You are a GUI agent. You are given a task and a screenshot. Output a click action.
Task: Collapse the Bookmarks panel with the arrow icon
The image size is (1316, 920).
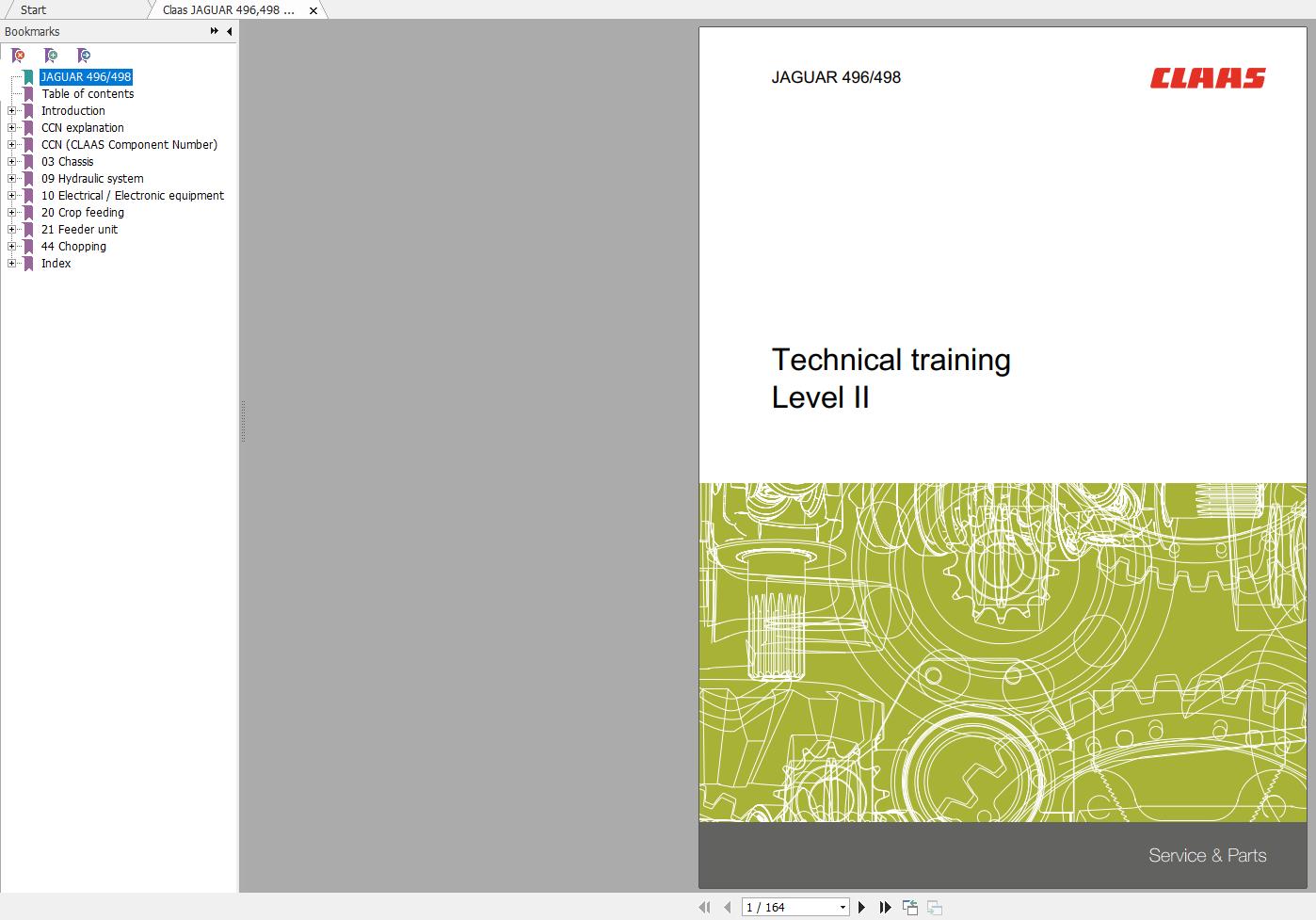tap(229, 31)
